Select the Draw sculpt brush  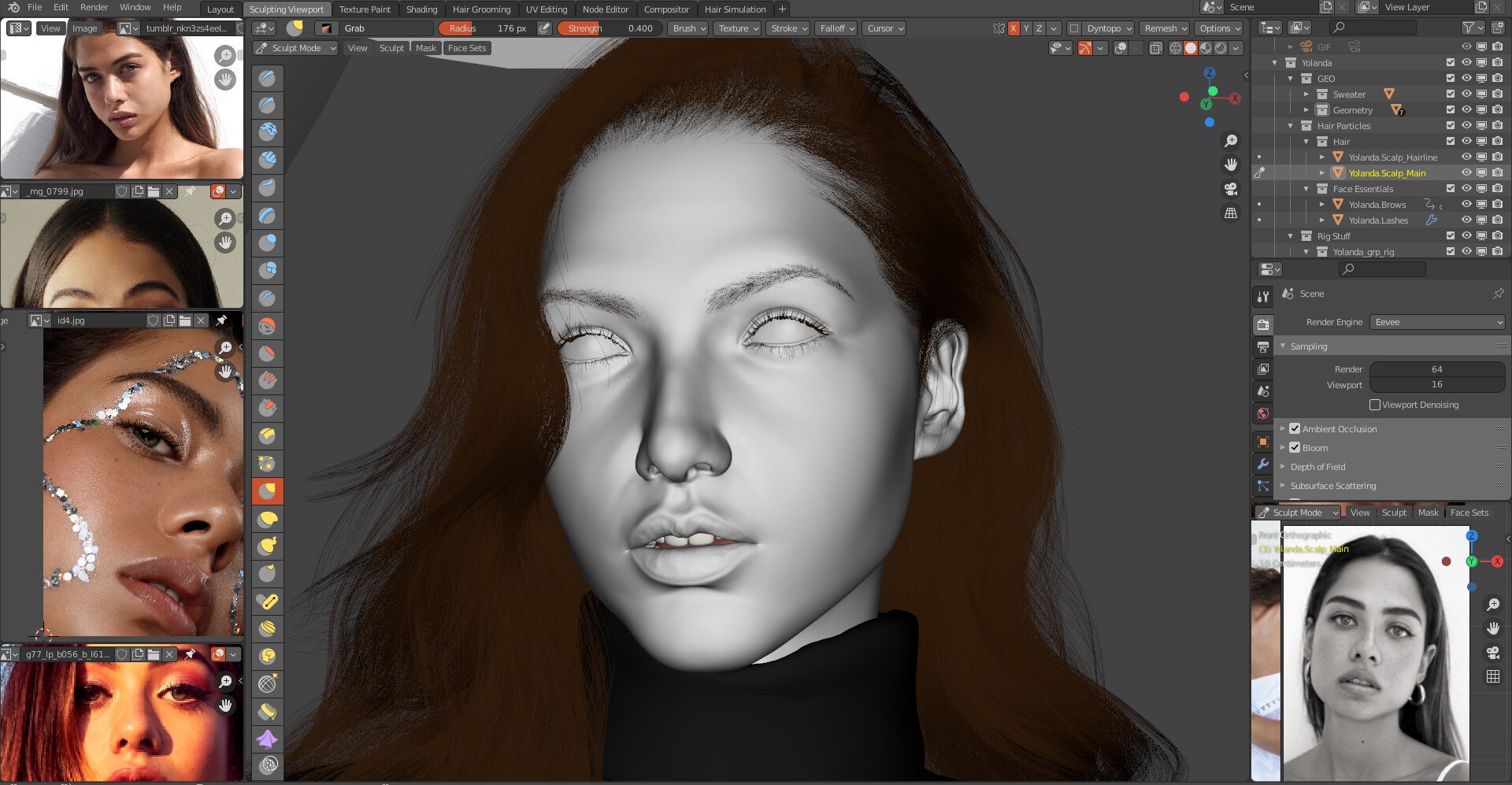coord(268,78)
